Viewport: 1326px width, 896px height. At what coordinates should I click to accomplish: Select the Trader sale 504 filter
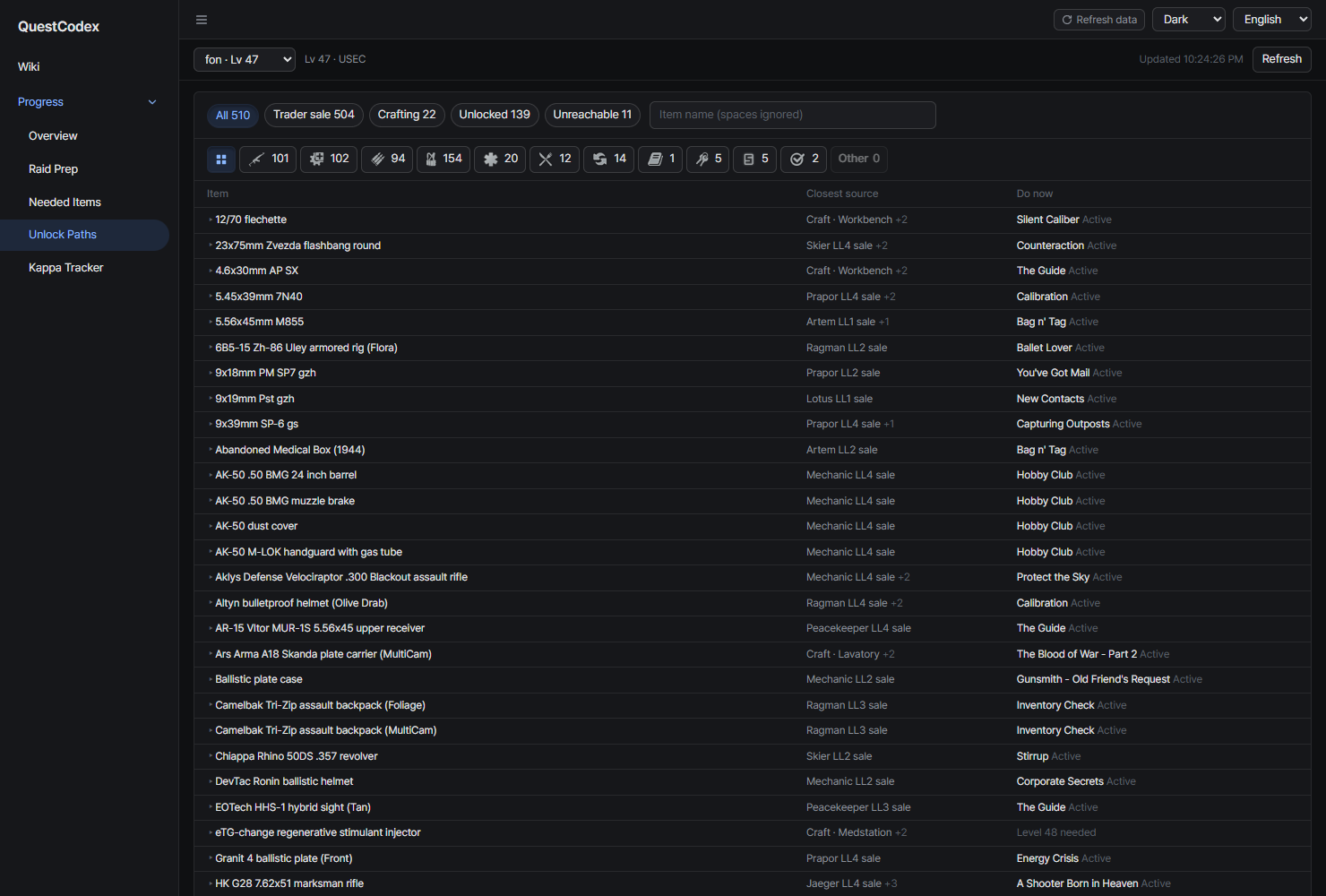[314, 115]
